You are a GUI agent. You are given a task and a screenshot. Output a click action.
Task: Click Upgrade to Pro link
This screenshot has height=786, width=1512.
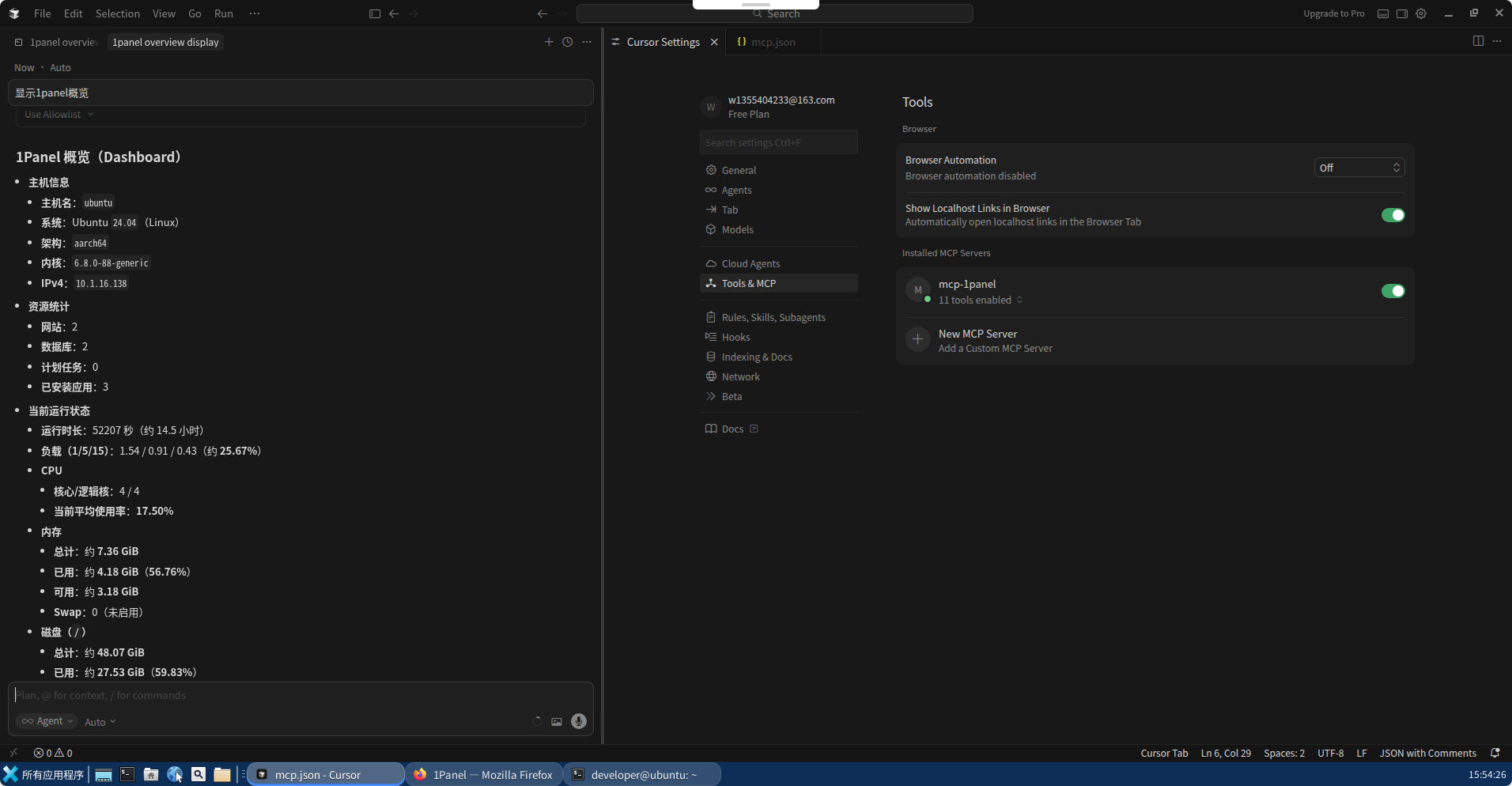click(x=1333, y=13)
